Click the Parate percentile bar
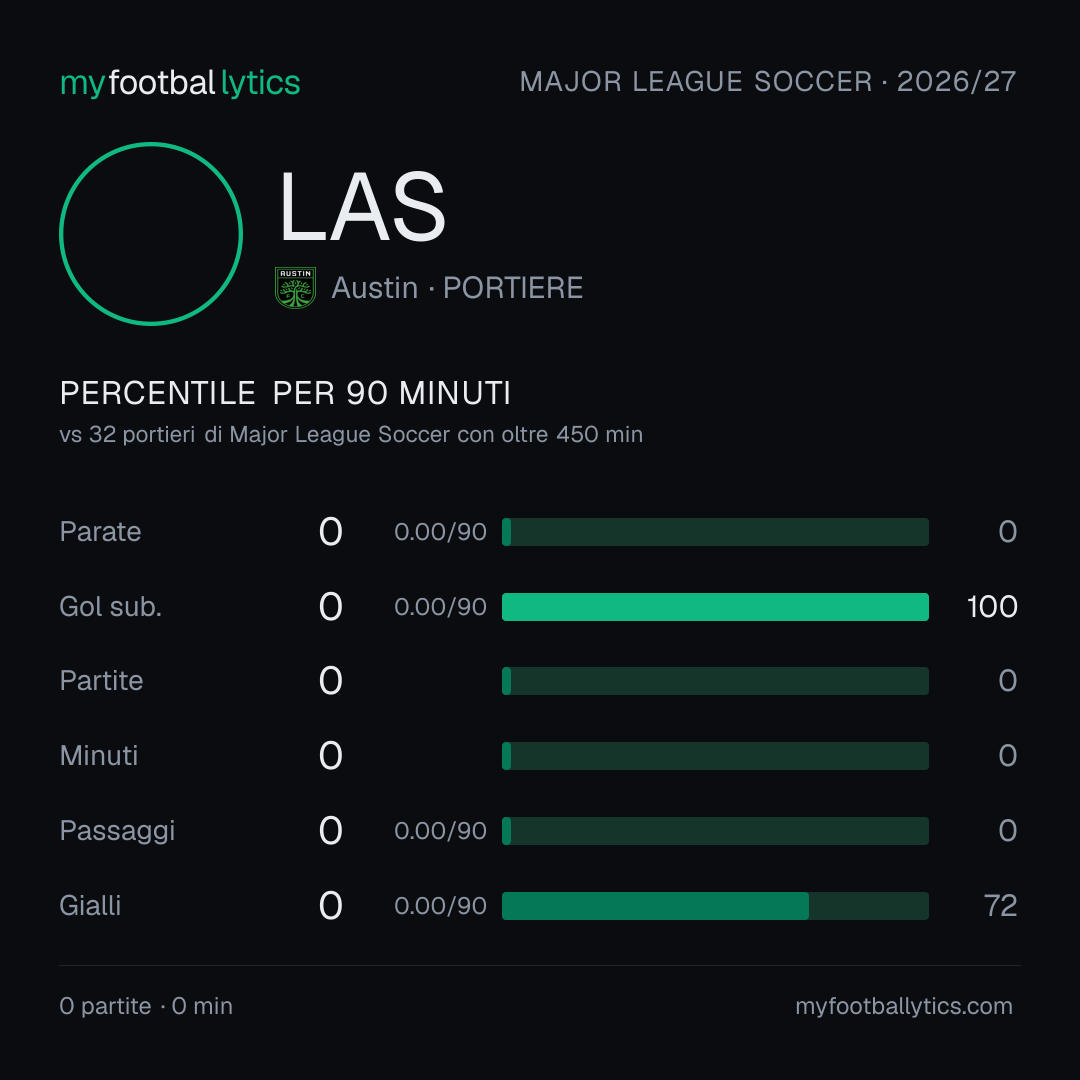 (715, 532)
